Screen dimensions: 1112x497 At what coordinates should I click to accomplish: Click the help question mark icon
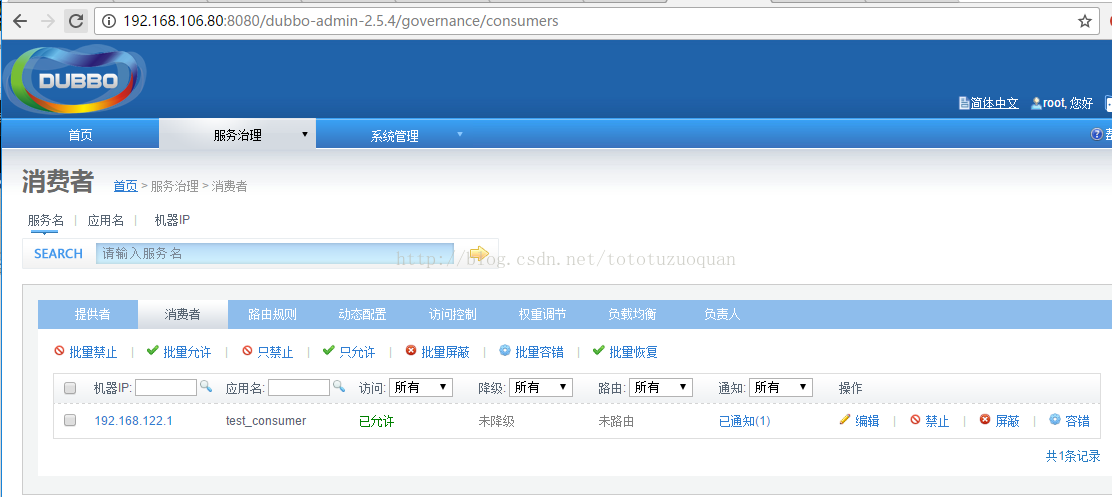[1096, 134]
